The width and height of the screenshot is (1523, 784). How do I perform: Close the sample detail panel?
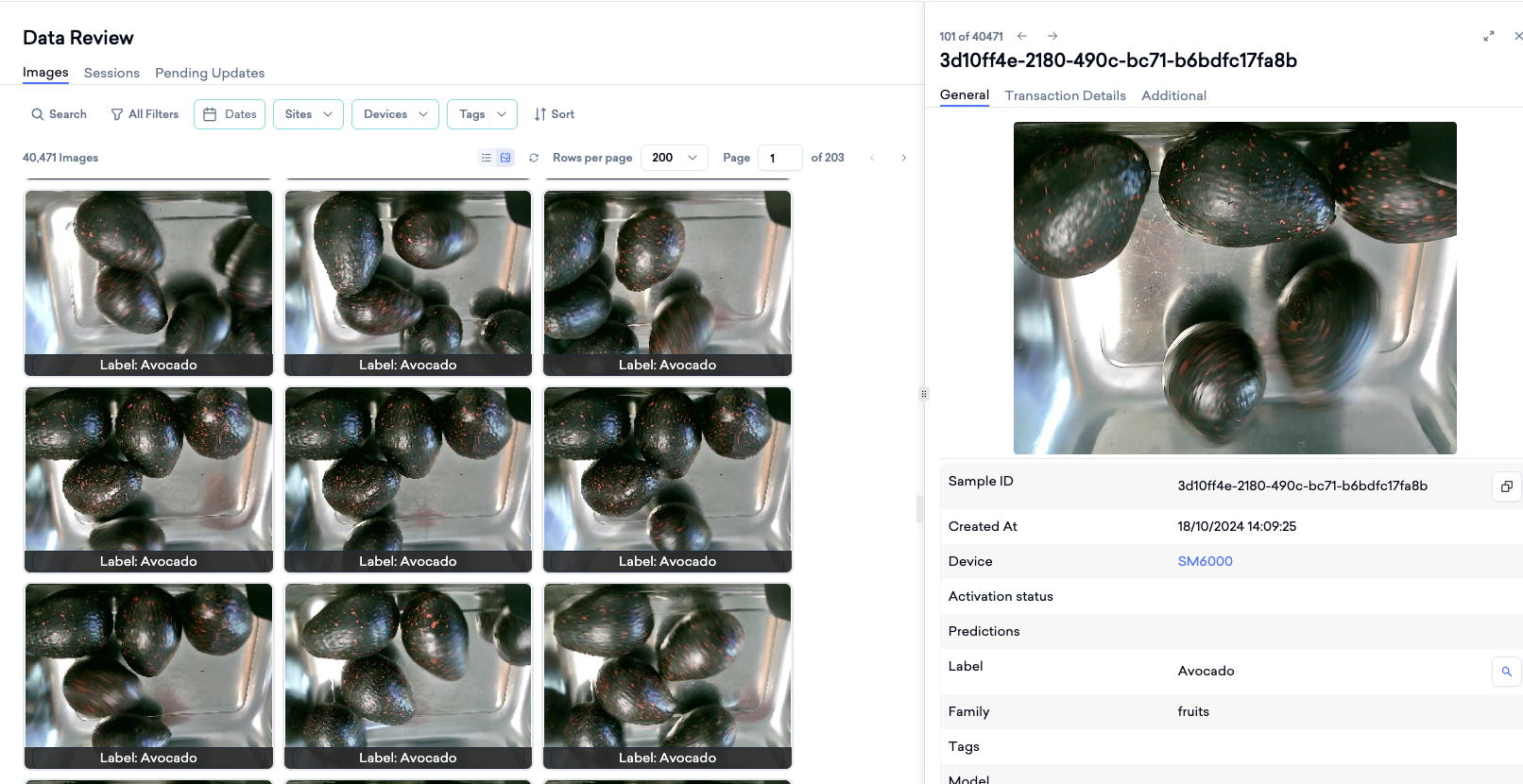pos(1518,36)
